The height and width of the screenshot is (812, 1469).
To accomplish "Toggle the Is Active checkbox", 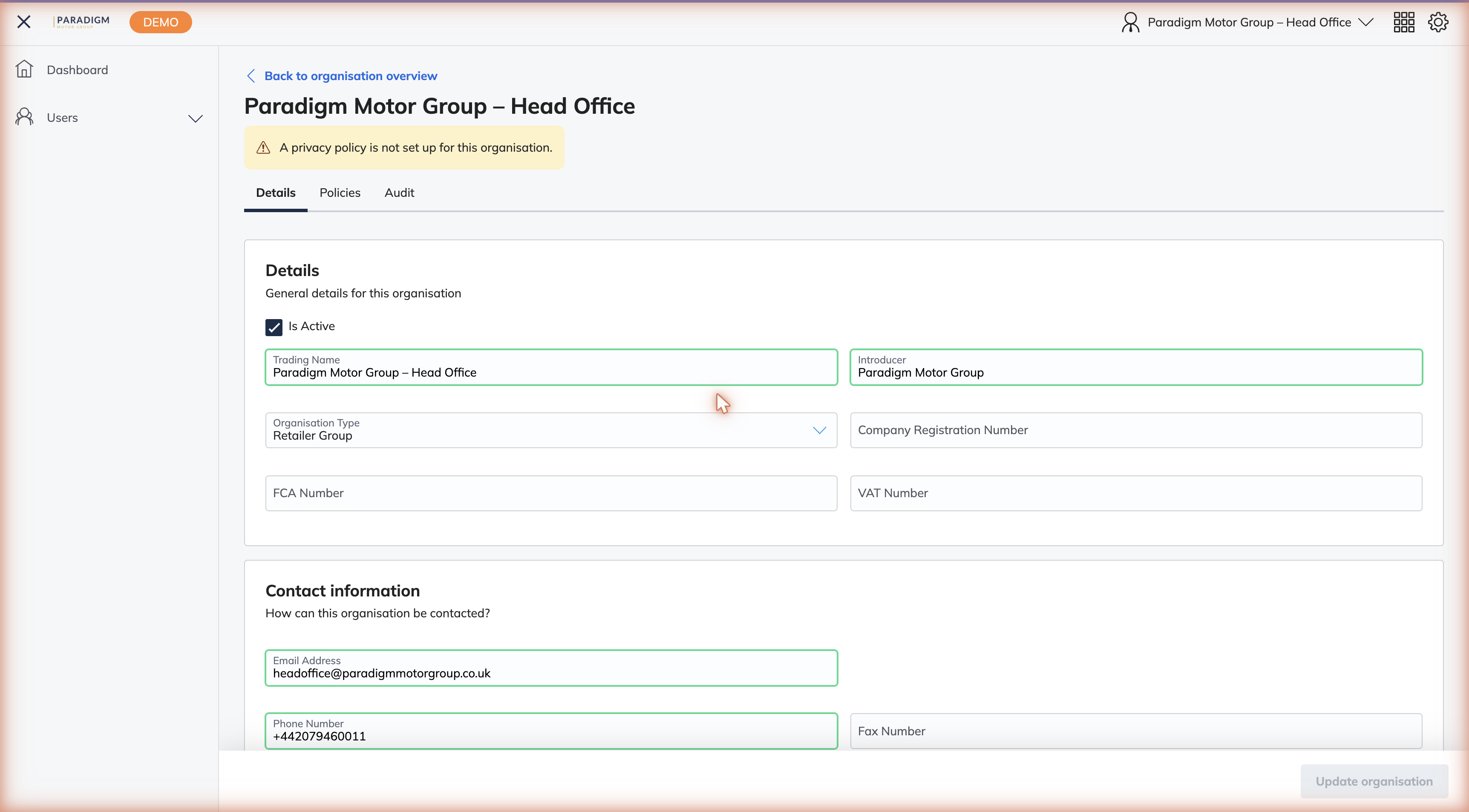I will (x=274, y=327).
